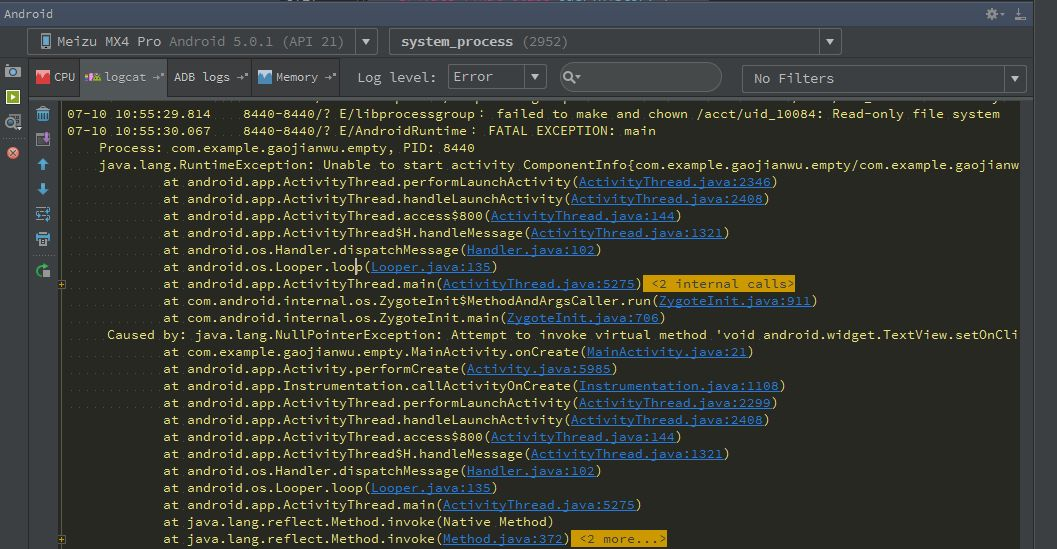Toggle the soft wraps icon
Image resolution: width=1057 pixels, height=549 pixels.
43,214
